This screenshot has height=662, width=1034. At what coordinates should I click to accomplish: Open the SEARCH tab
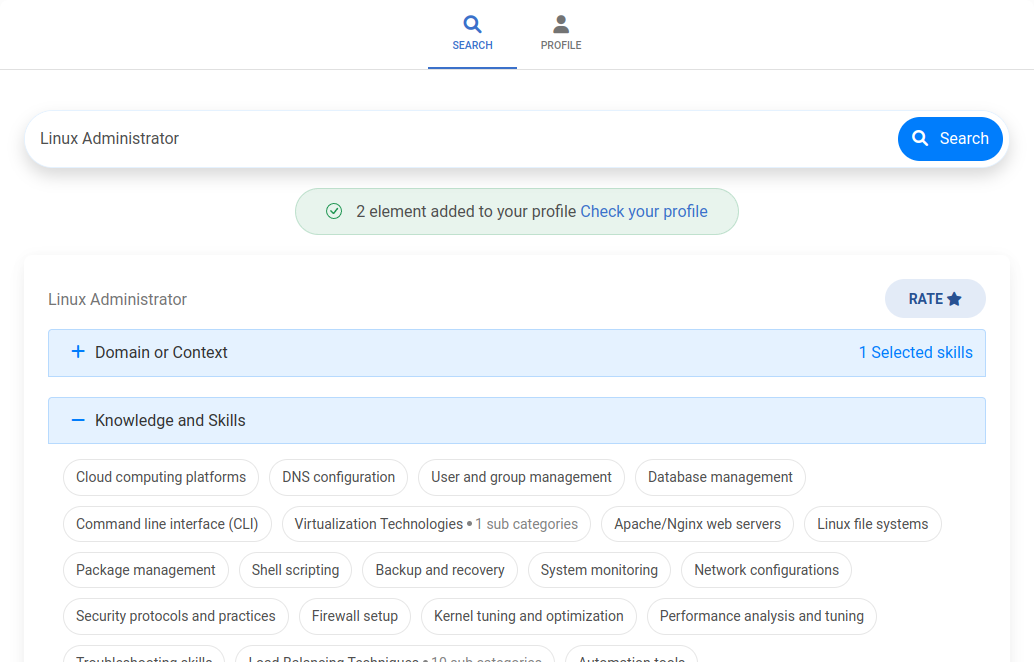[x=472, y=34]
